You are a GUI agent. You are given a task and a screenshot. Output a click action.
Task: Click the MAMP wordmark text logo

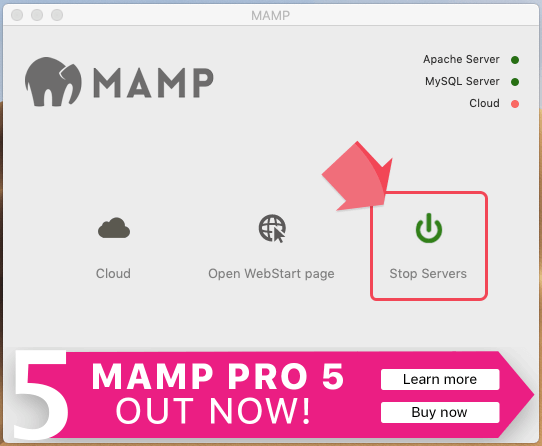(153, 83)
